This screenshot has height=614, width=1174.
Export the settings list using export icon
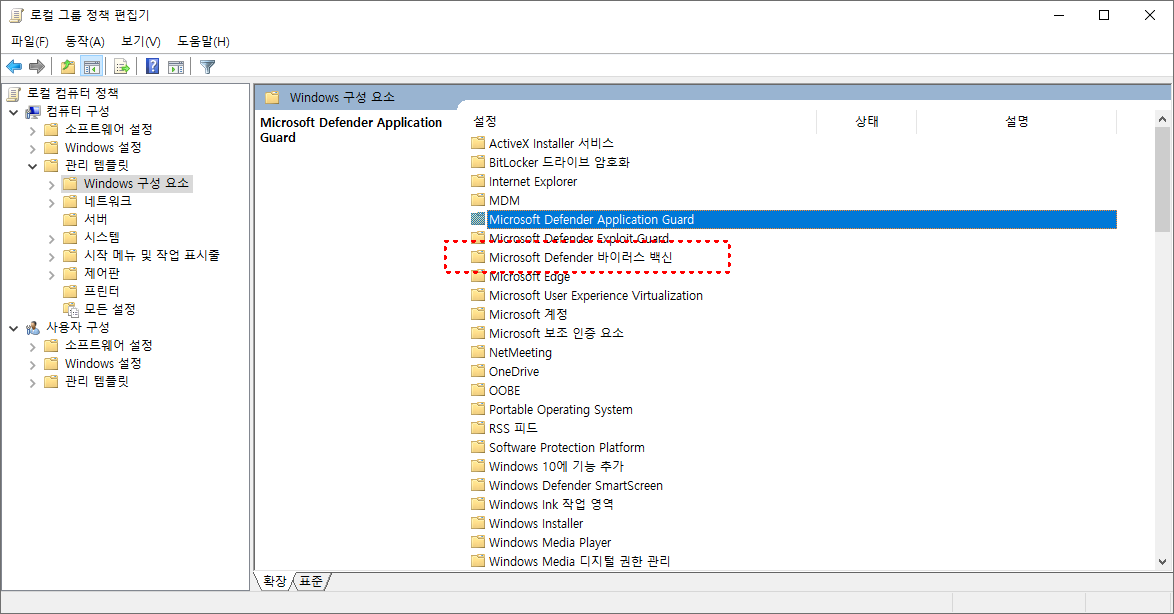pos(121,66)
